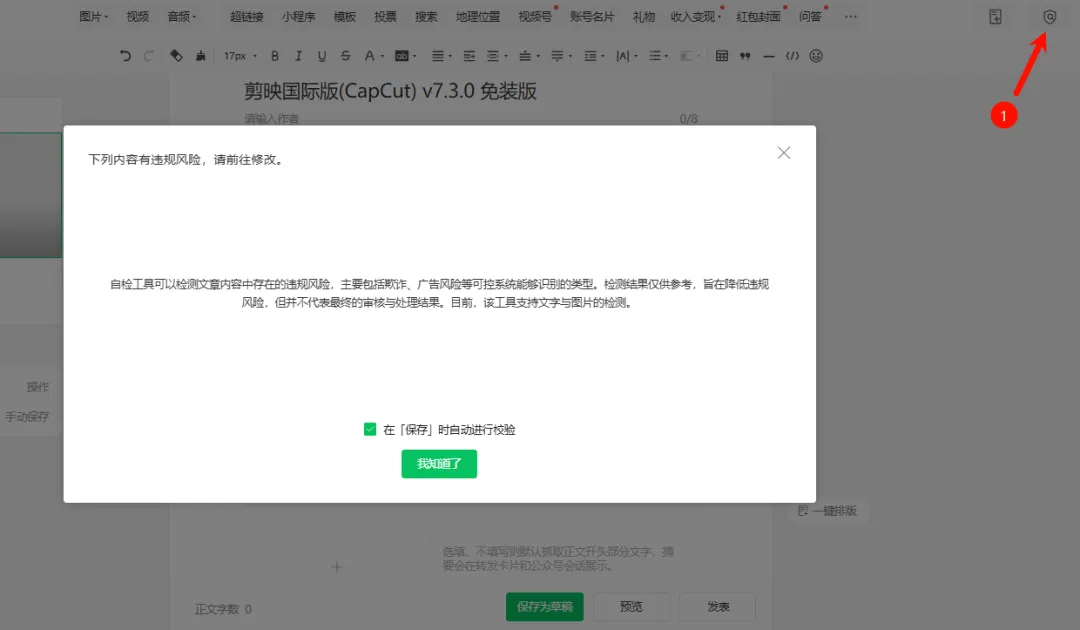Open the 搜索 insert option
Screen dimensions: 1080x630
(426, 17)
